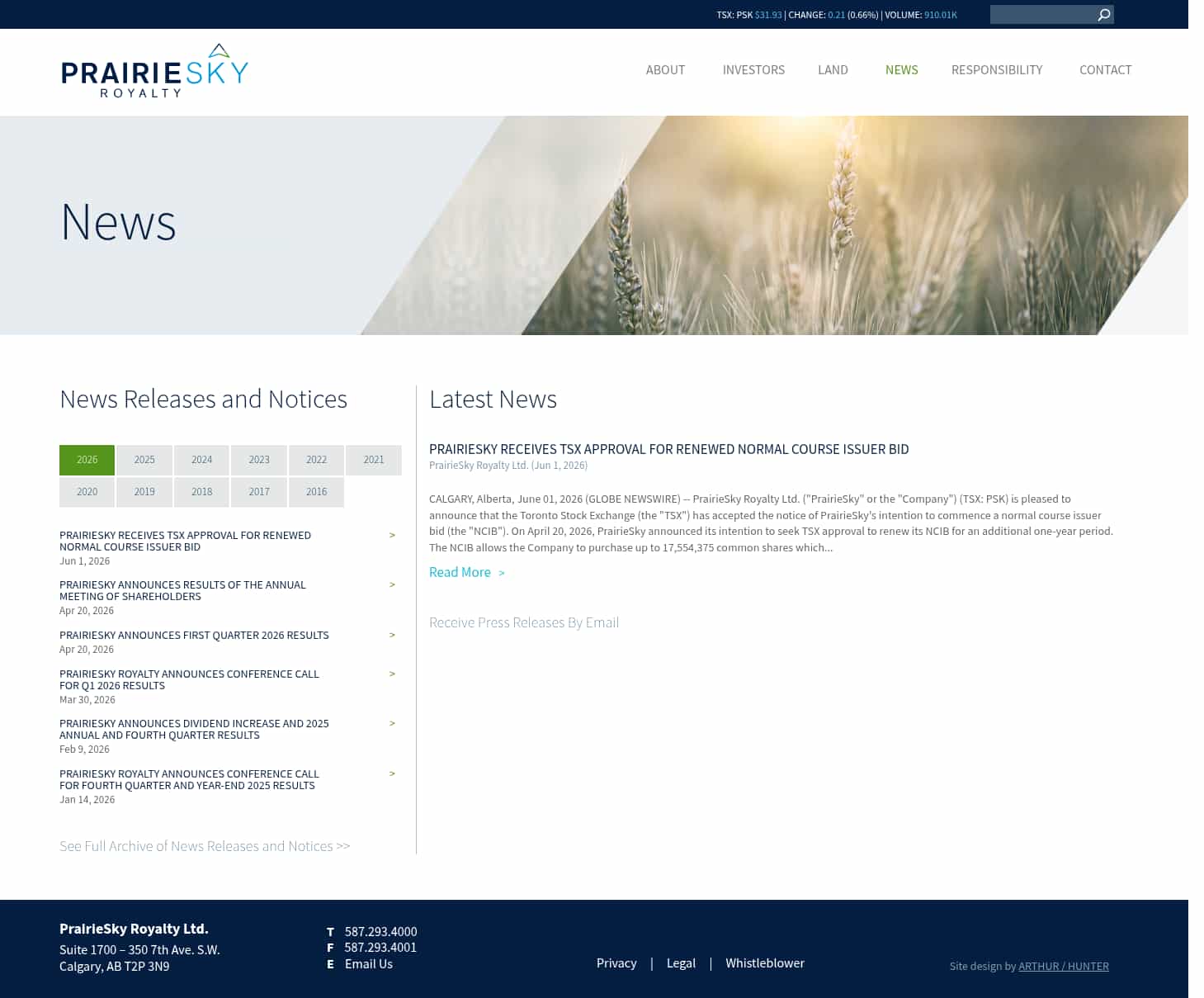1204x998 pixels.
Task: Click the TSX: PSK stock price $31.93
Action: click(x=768, y=15)
